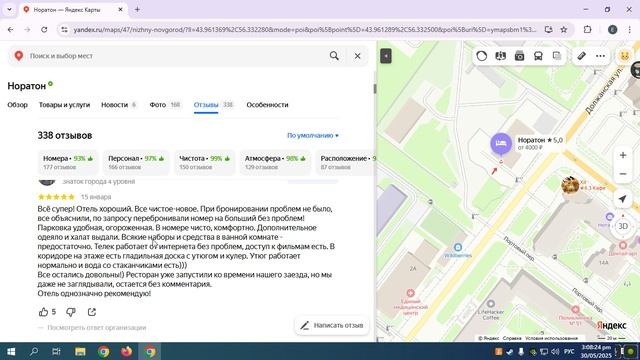Open the routes icon in map toolbar
640x360 pixels.
click(x=500, y=56)
